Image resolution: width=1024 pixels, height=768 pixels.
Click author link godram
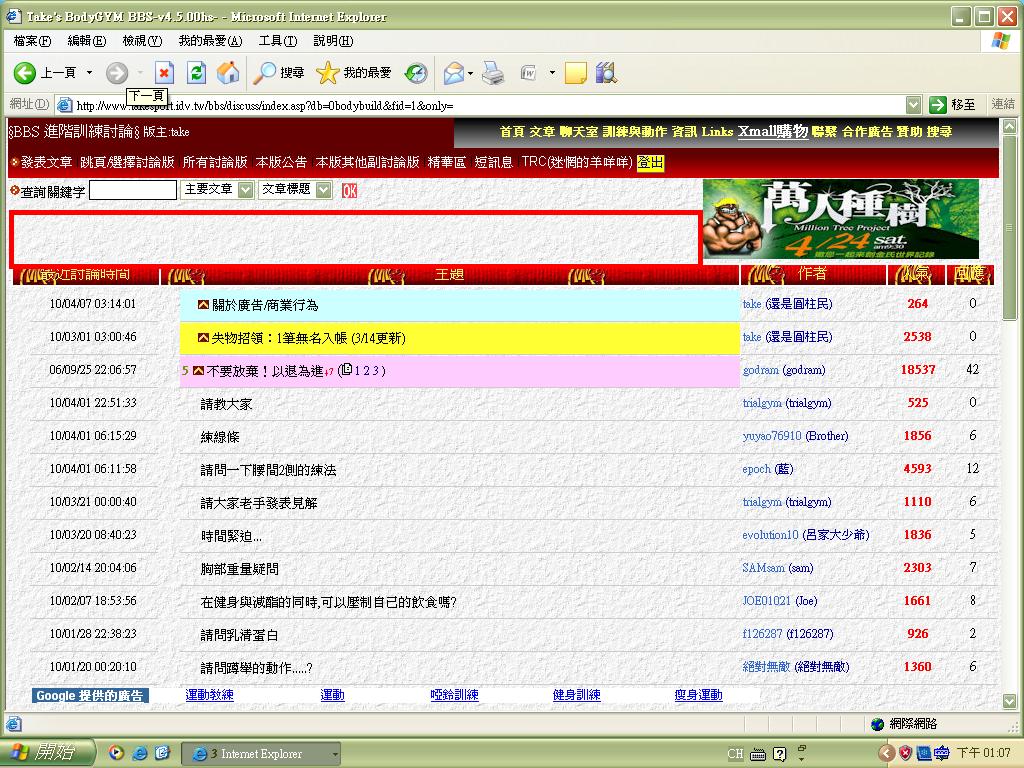(x=761, y=370)
